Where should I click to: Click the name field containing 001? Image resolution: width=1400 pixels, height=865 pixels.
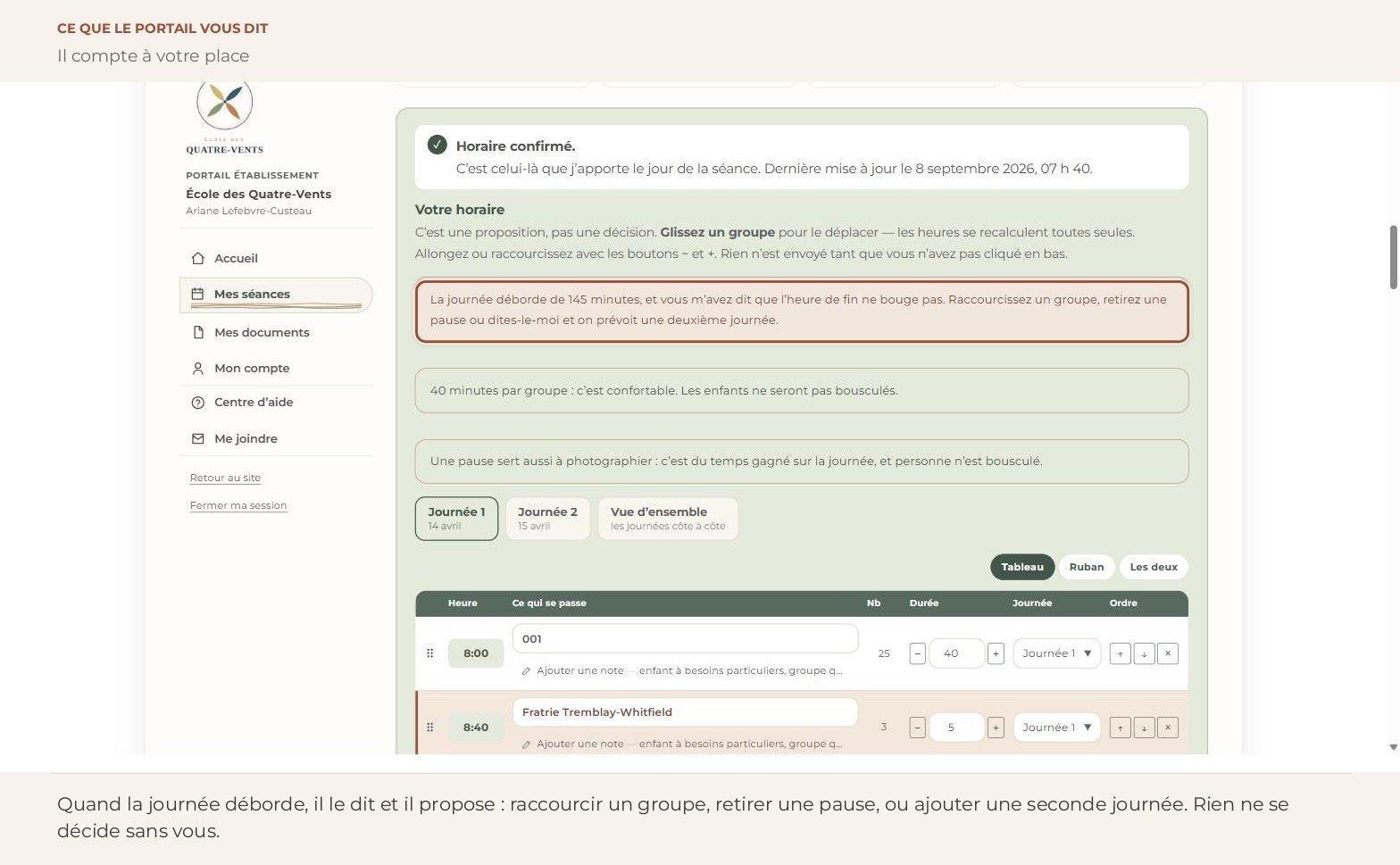click(685, 638)
